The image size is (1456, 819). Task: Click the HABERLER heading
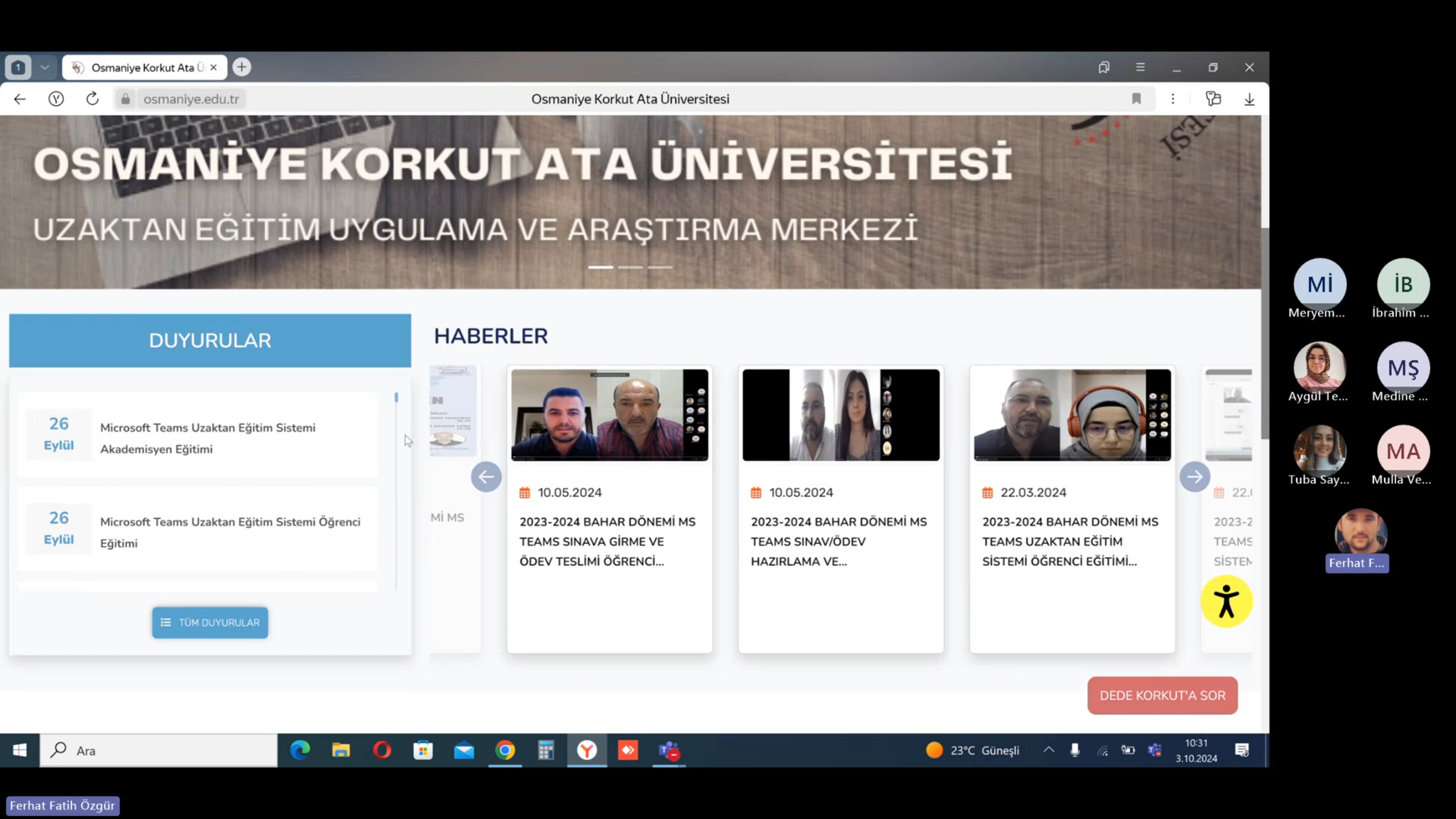pos(491,336)
